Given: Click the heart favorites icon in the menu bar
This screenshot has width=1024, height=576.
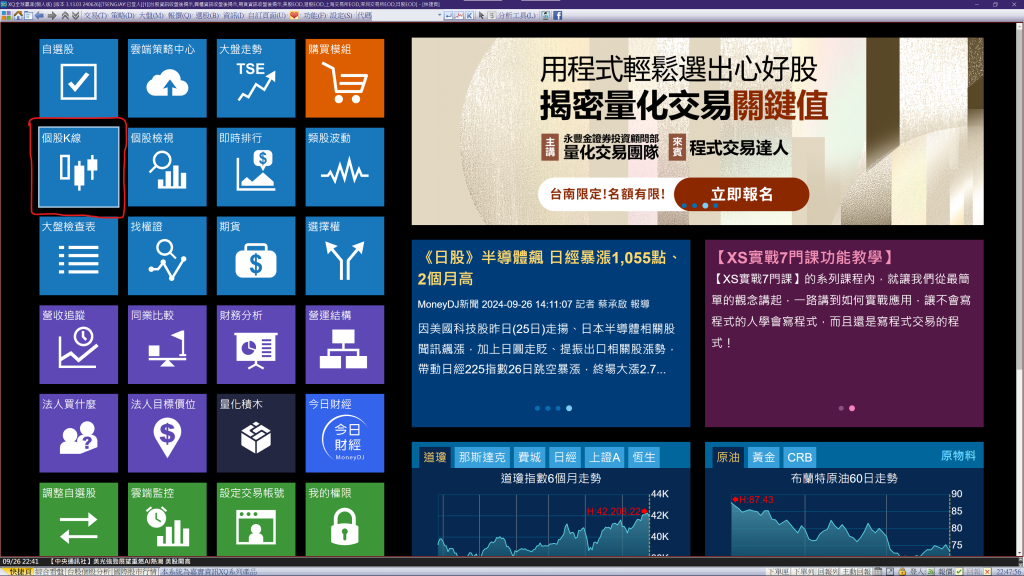Looking at the screenshot, I should pyautogui.click(x=294, y=15).
